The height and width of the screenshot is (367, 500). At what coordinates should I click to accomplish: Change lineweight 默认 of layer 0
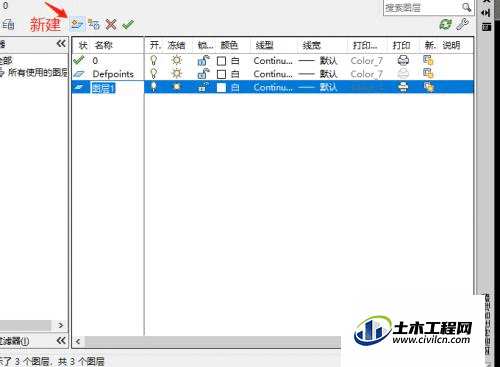point(318,61)
